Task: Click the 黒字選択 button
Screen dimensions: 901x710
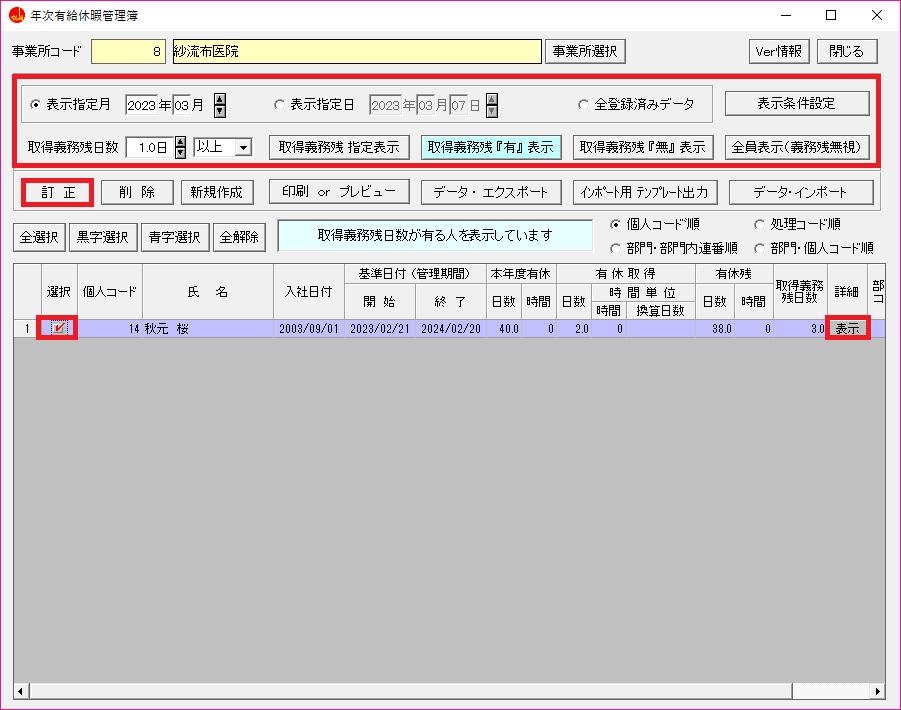Action: 103,237
